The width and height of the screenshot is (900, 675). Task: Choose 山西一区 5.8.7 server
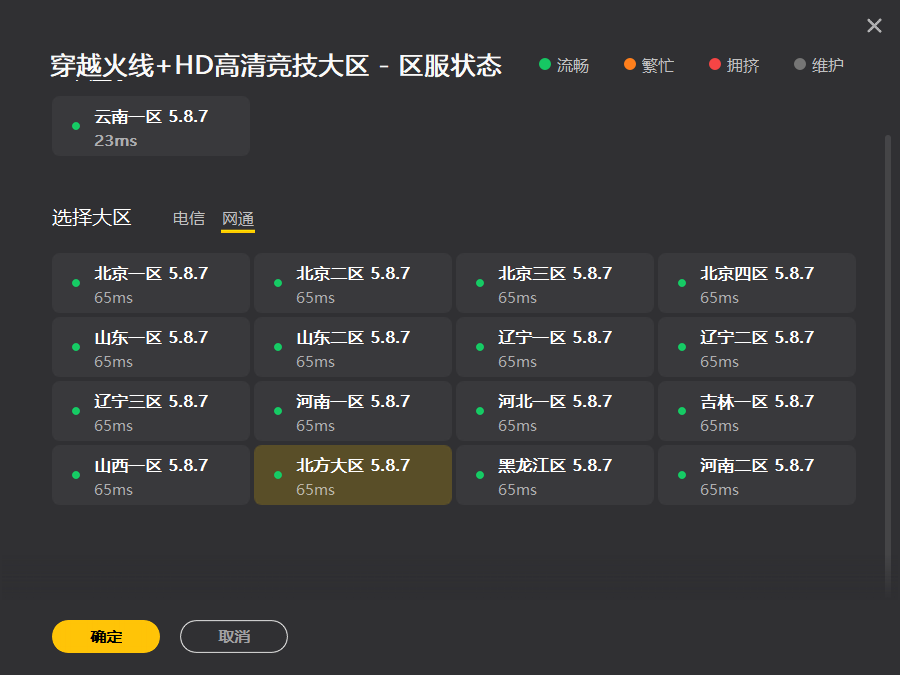point(151,475)
